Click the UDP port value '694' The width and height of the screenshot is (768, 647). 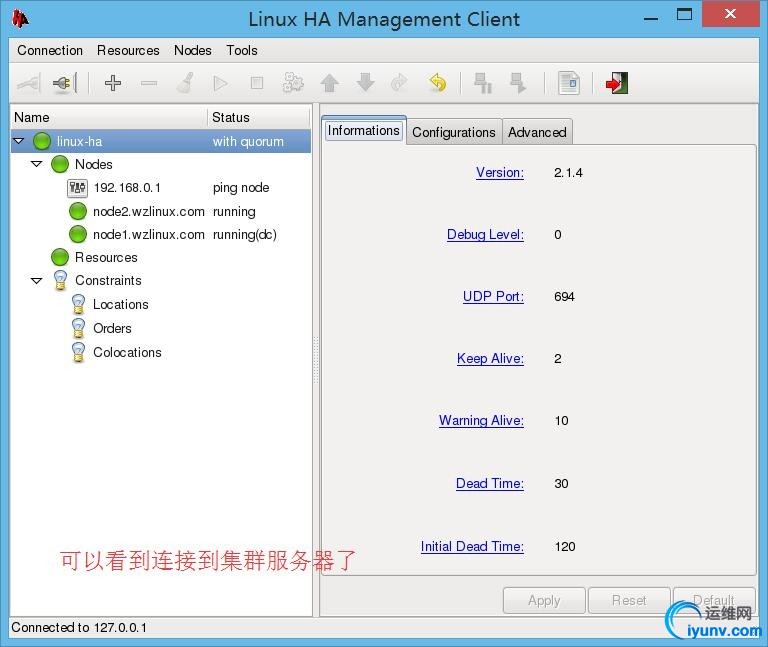[x=564, y=297]
